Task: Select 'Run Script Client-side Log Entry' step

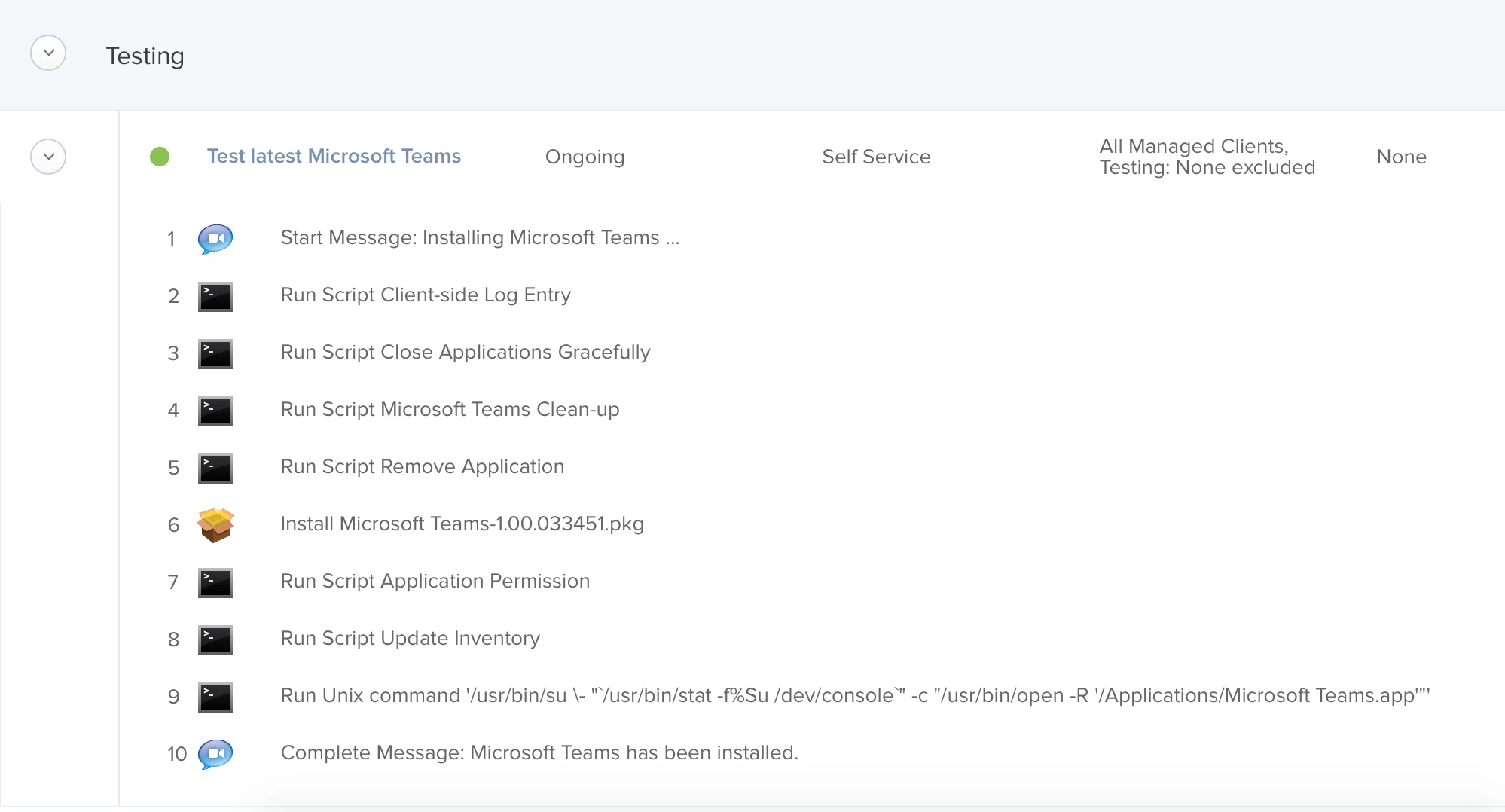Action: tap(426, 295)
